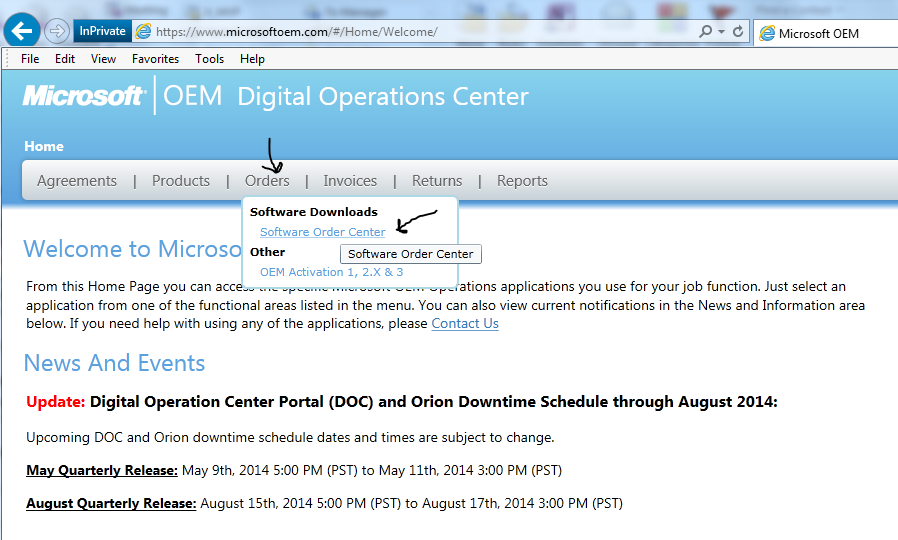The image size is (898, 540).
Task: Select the Microsoft OEM browser tab
Action: [825, 33]
